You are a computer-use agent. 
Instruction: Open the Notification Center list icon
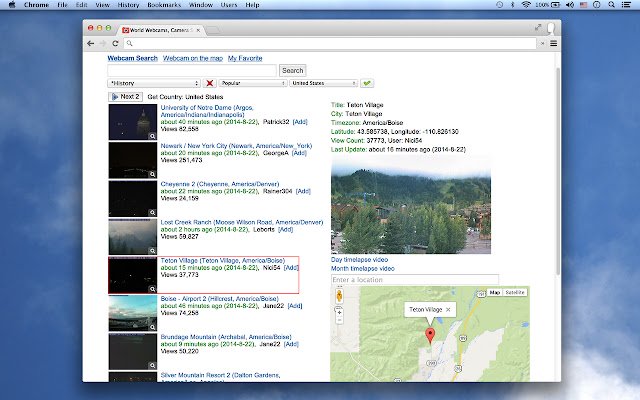626,5
